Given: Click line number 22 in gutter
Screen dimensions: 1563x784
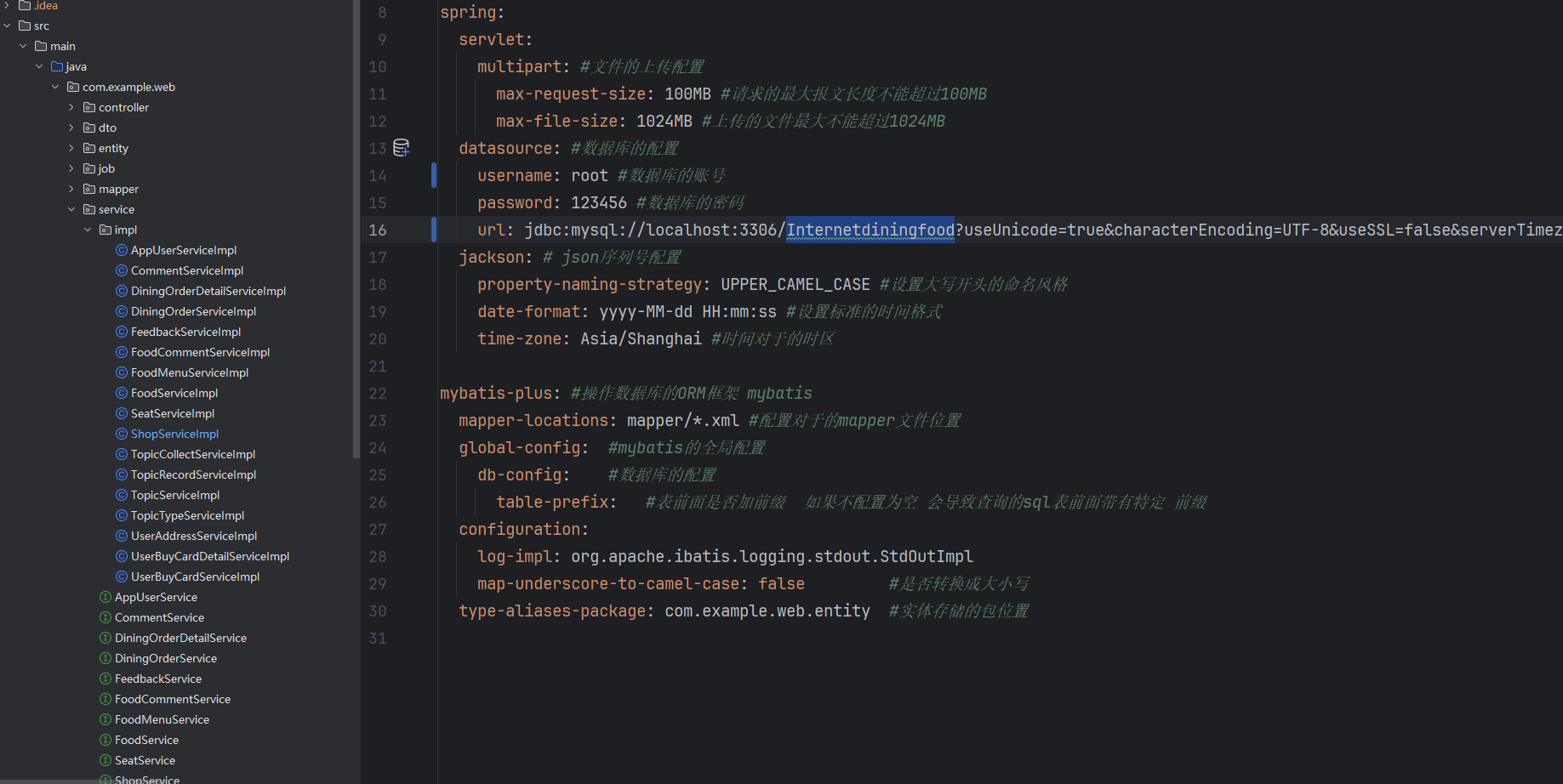Looking at the screenshot, I should pos(378,393).
